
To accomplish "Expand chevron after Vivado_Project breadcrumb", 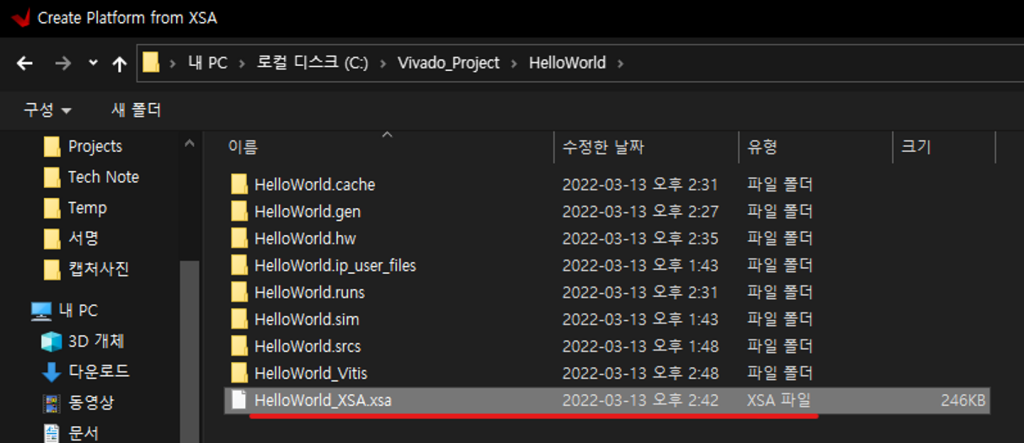I will point(515,63).
